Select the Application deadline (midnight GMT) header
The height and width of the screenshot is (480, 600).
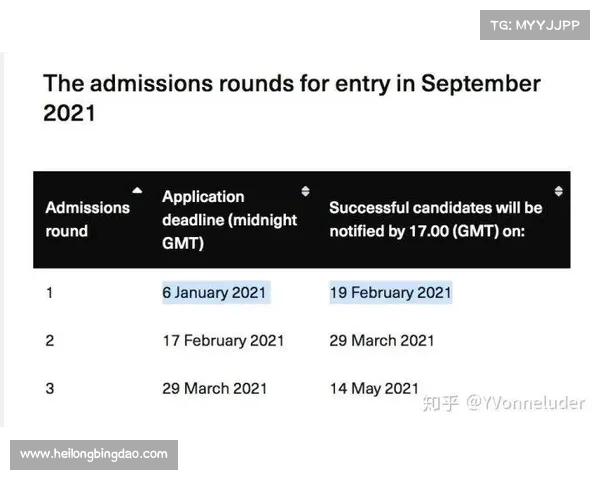point(229,219)
